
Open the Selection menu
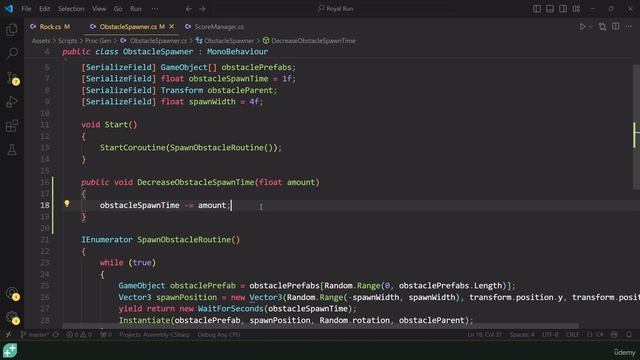point(71,9)
